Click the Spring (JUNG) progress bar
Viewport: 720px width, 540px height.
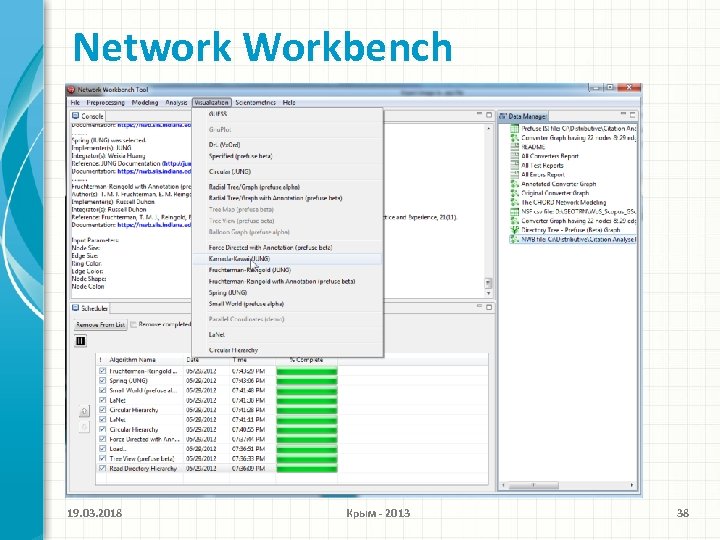click(307, 381)
